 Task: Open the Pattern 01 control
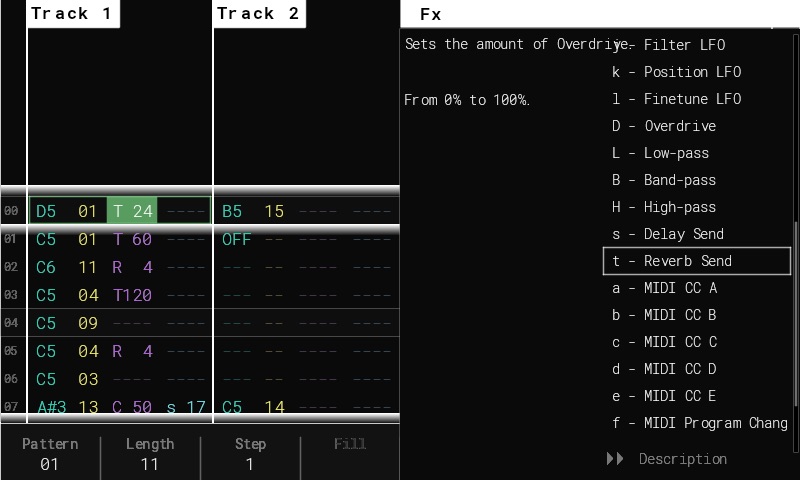coord(50,453)
